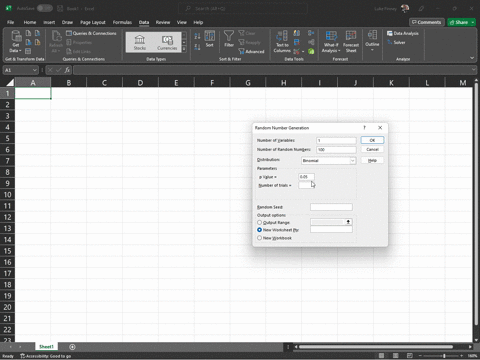480x360 pixels.
Task: Click the range collapse arrow icon
Action: [x=348, y=222]
